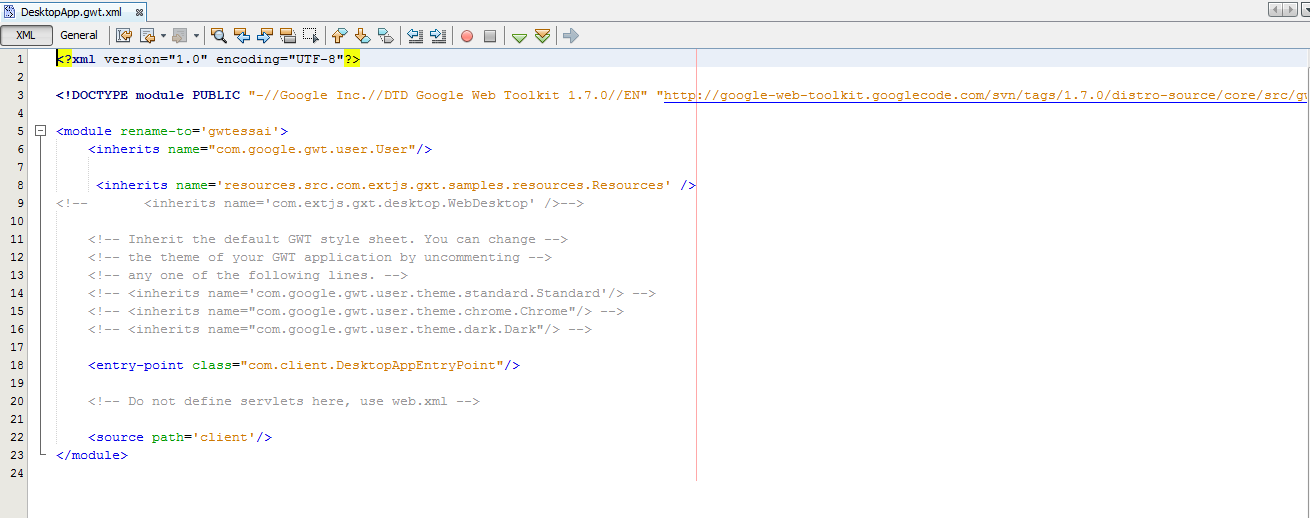Show the next editor tabs with the right arrow
1310x518 pixels.
[1290, 9]
